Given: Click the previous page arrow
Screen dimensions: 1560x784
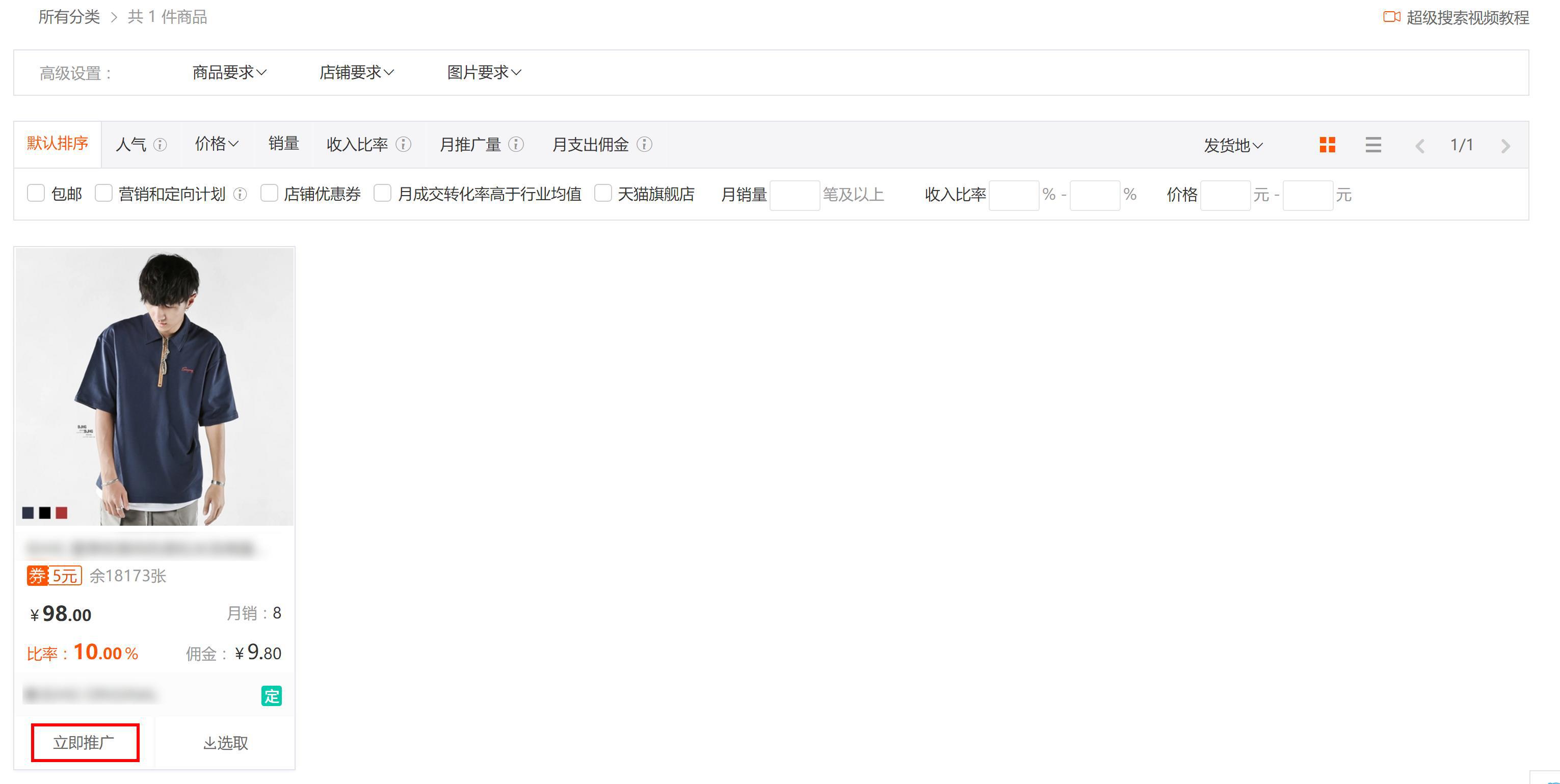Looking at the screenshot, I should pyautogui.click(x=1419, y=146).
